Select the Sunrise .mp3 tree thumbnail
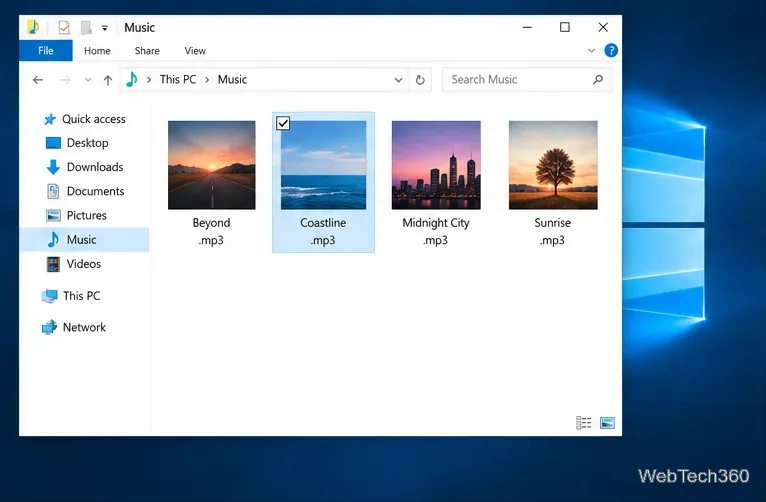The width and height of the screenshot is (766, 502). tap(553, 165)
